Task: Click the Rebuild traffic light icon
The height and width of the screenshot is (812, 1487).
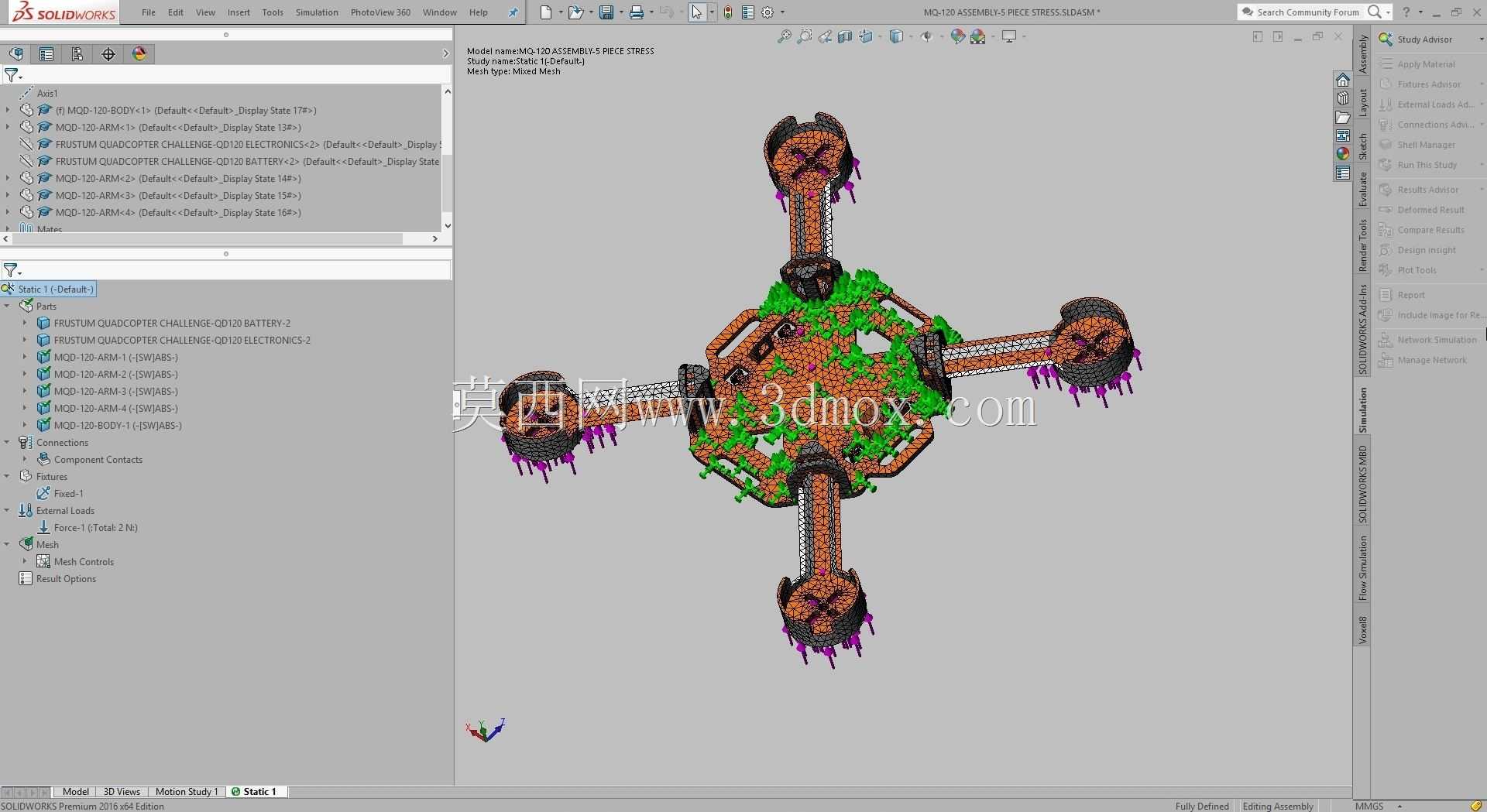Action: pyautogui.click(x=728, y=12)
